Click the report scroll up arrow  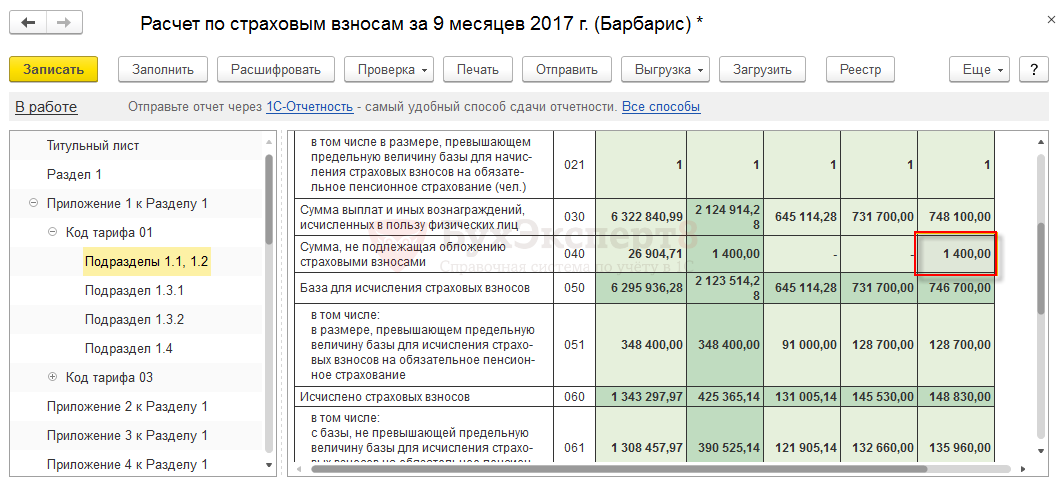pos(1041,142)
